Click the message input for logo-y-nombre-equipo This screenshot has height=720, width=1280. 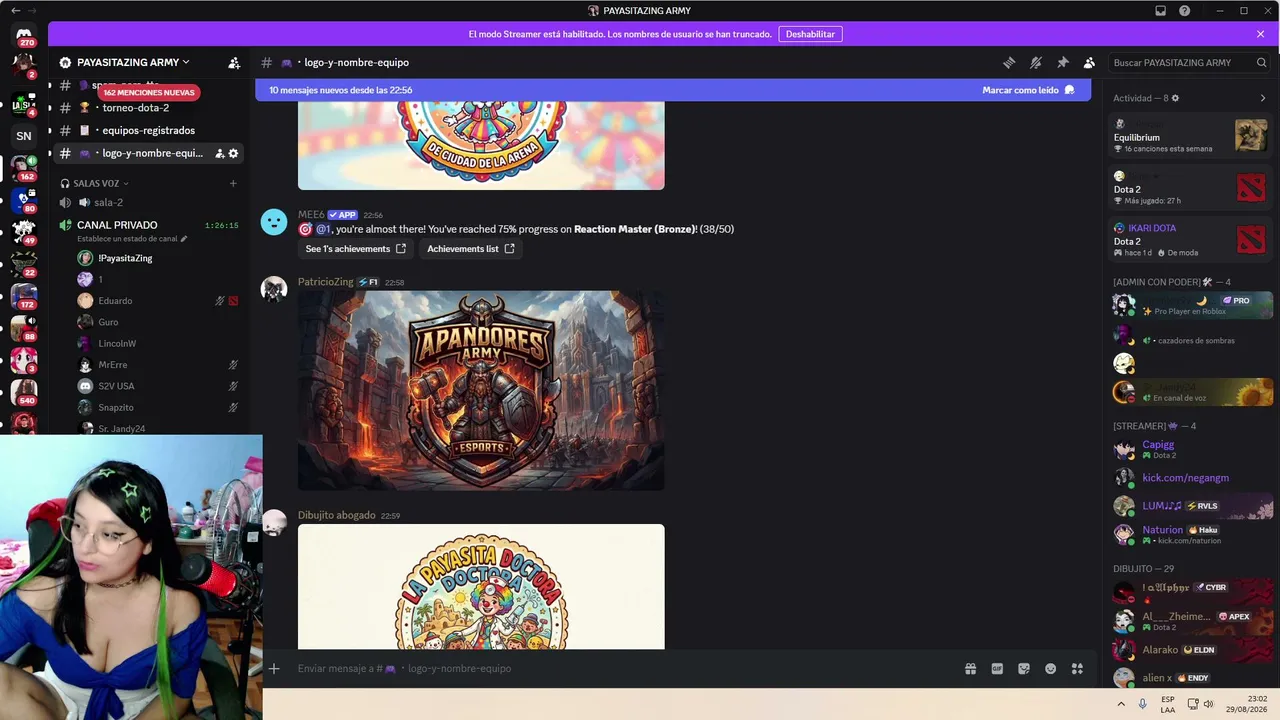(x=620, y=669)
